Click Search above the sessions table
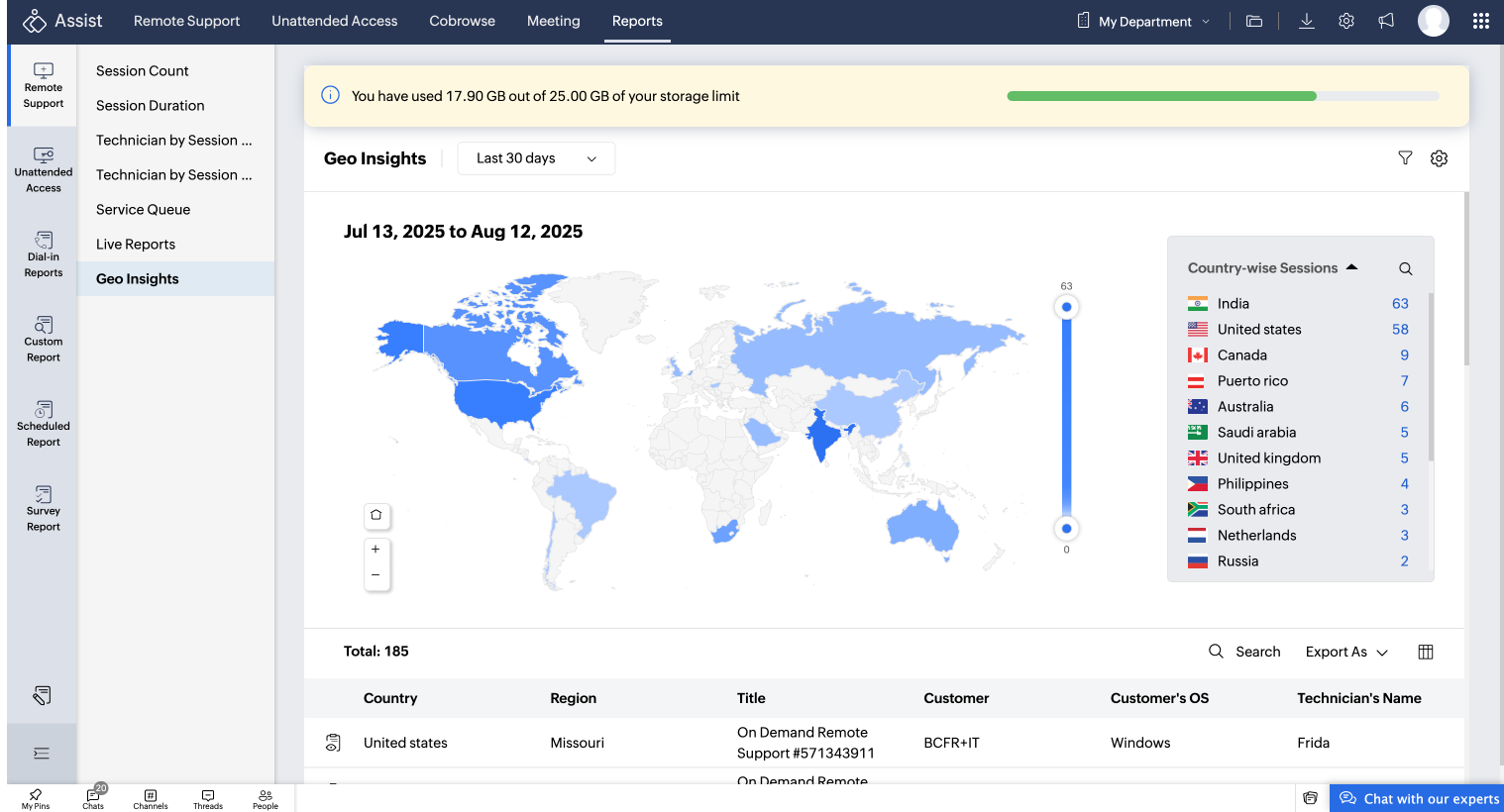The image size is (1504, 812). [1245, 652]
